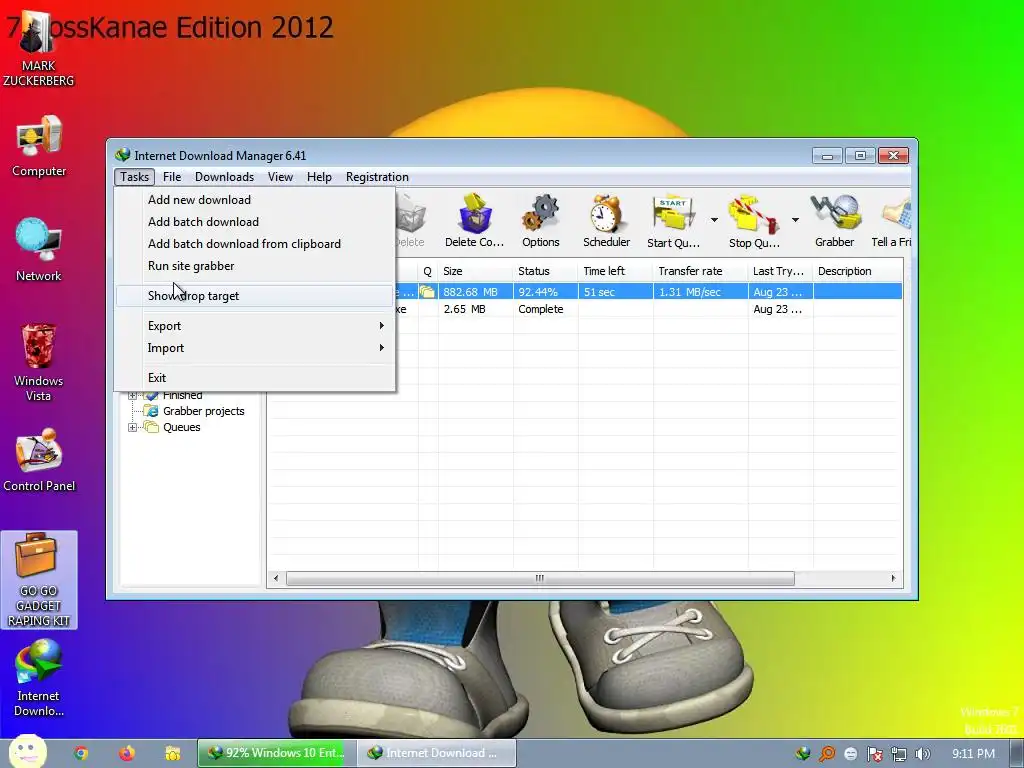Viewport: 1024px width, 768px height.
Task: Click the volume speaker tray icon
Action: click(922, 754)
